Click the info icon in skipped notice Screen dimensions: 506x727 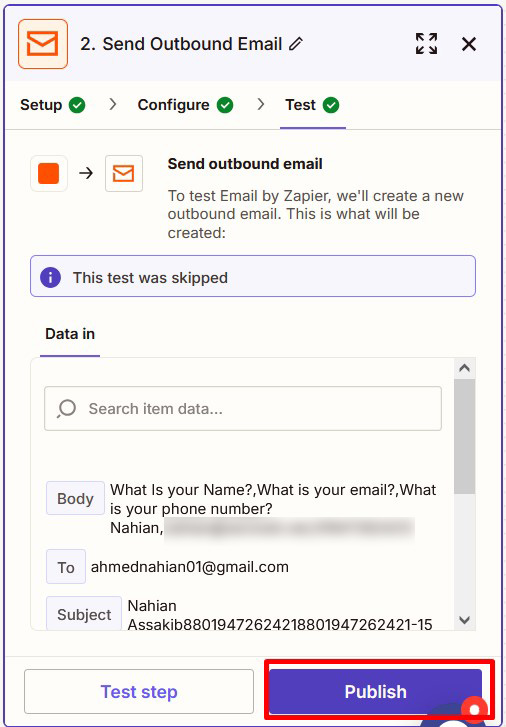click(51, 278)
